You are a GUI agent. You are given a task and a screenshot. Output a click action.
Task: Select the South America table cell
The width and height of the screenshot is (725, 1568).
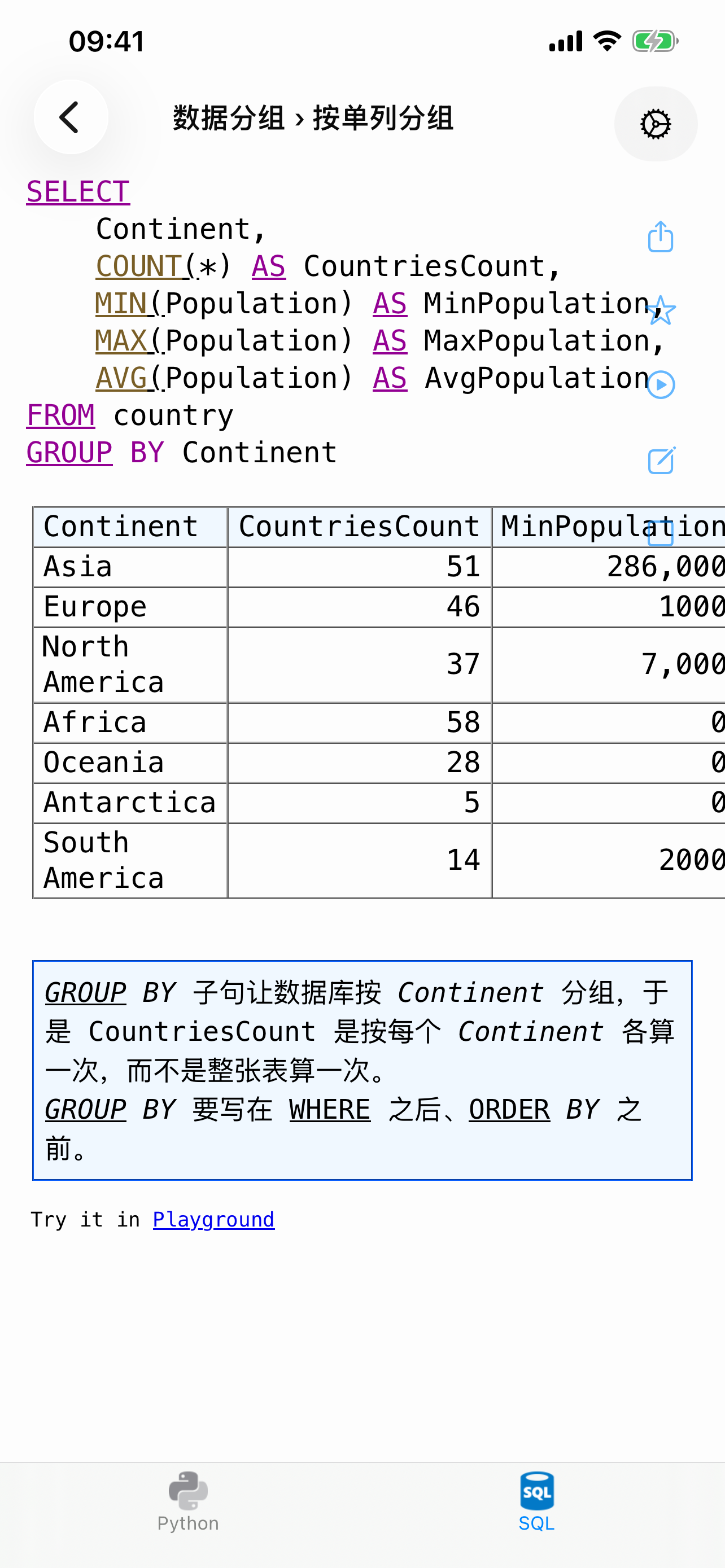point(130,861)
